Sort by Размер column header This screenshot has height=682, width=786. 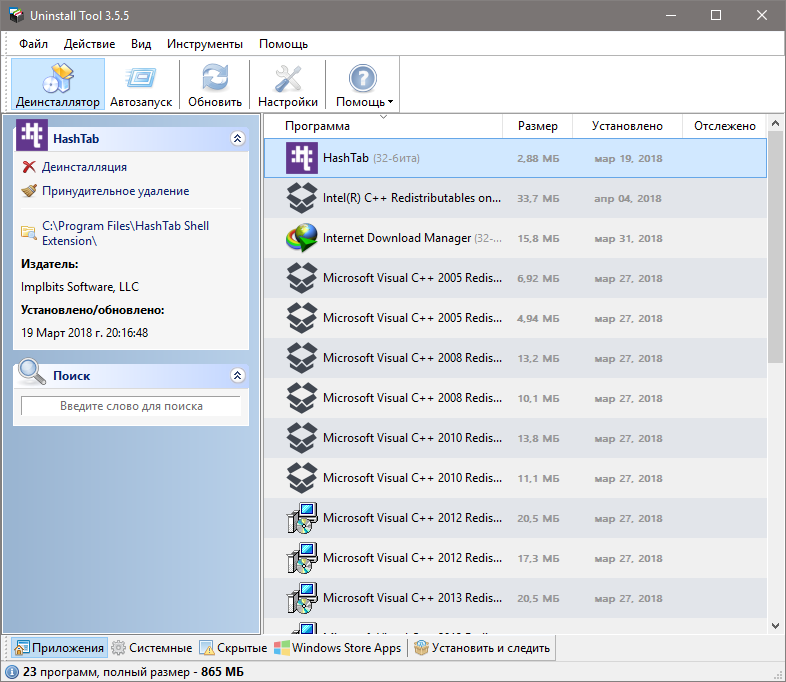point(537,126)
